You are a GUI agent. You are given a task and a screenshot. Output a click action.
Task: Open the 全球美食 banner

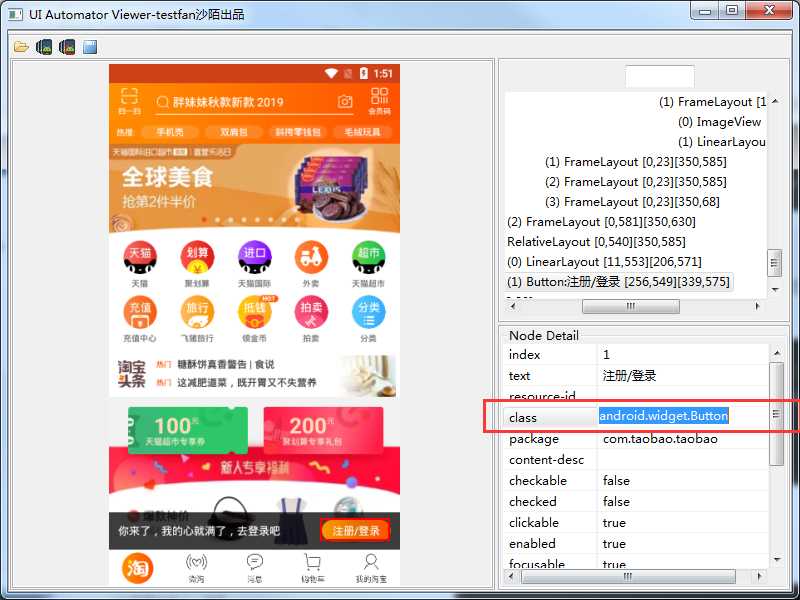(x=254, y=189)
